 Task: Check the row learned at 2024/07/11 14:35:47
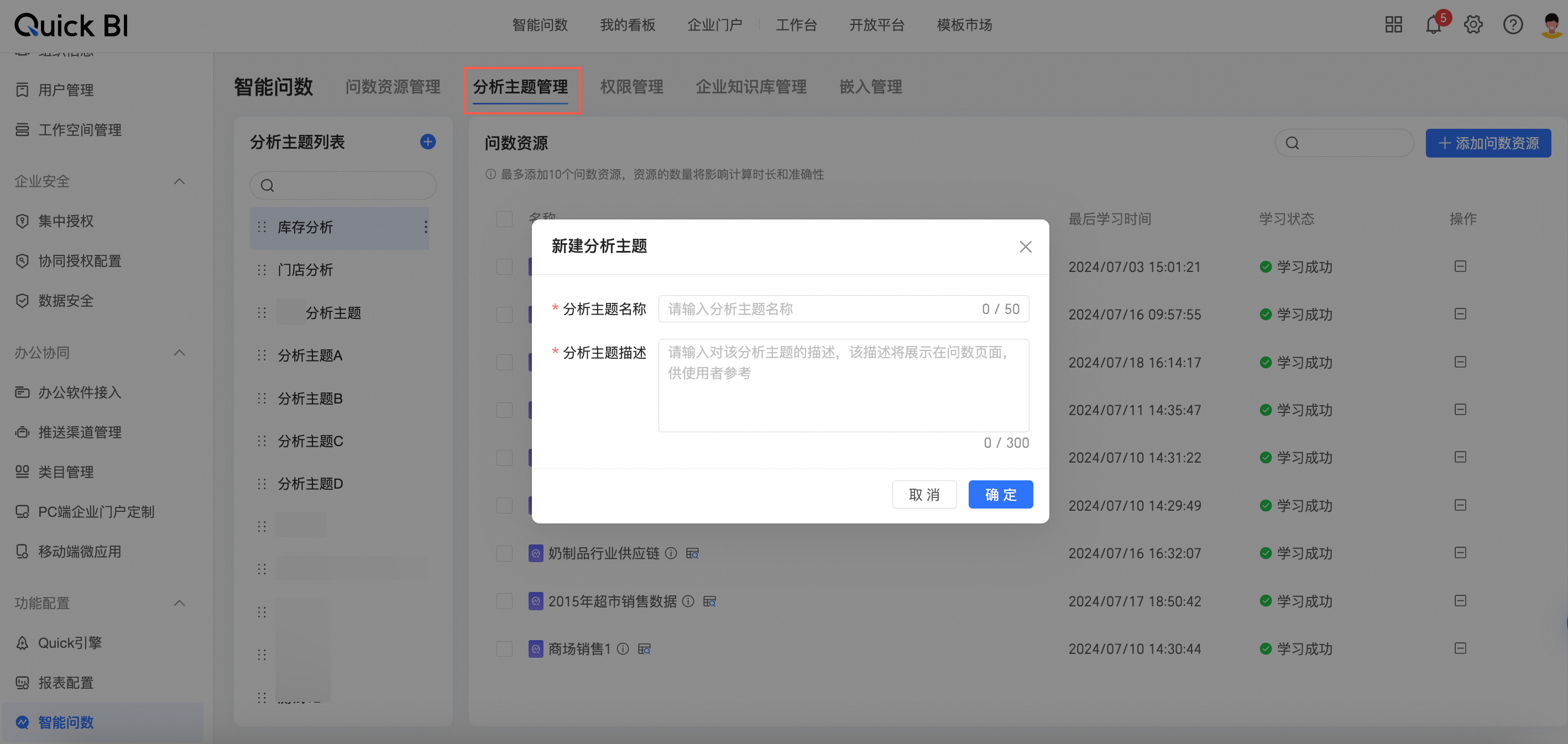coord(504,410)
